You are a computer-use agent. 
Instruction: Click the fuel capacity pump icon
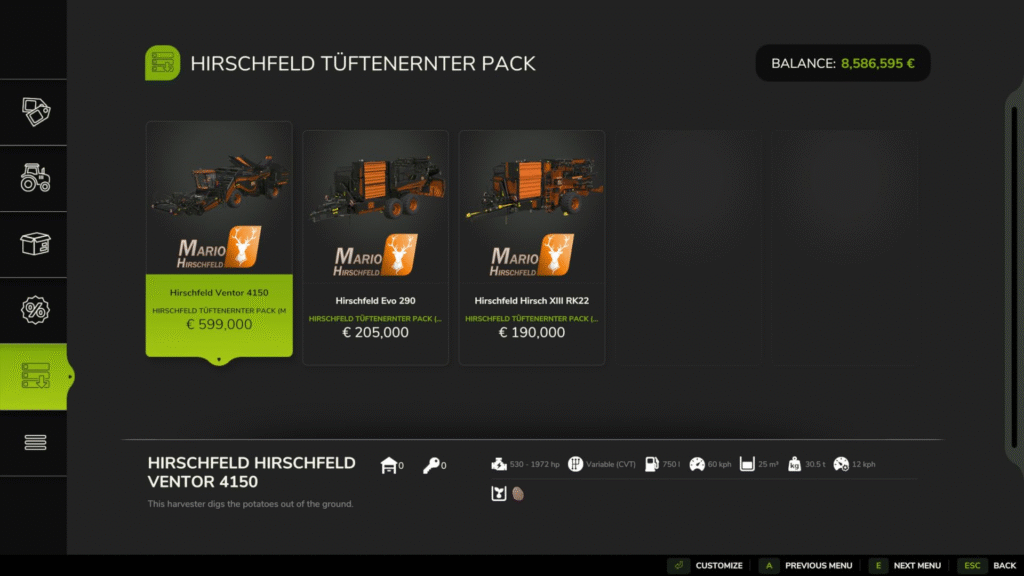(x=652, y=464)
